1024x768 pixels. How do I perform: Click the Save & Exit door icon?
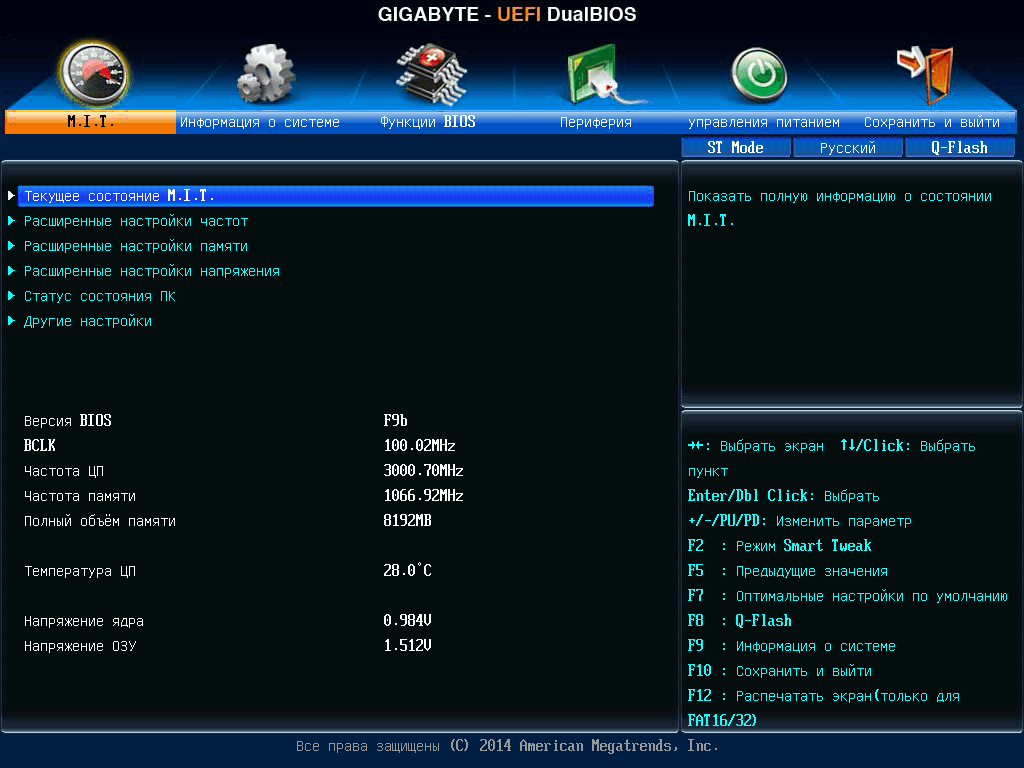[x=925, y=75]
